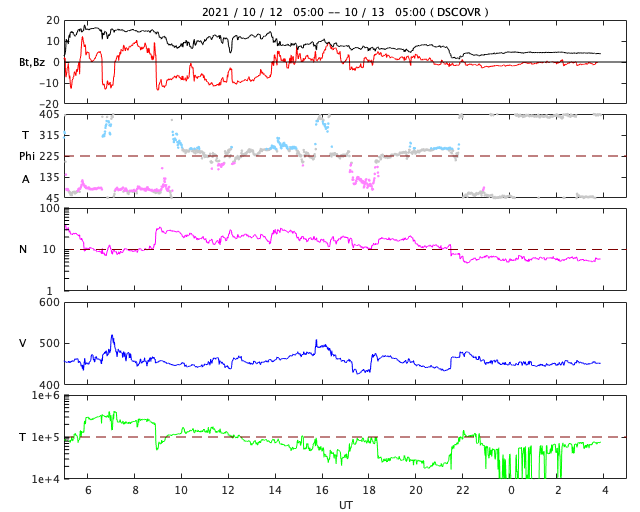Click the 6 hour tick on the UT axis
Screen dimensions: 640x512
(x=88, y=490)
